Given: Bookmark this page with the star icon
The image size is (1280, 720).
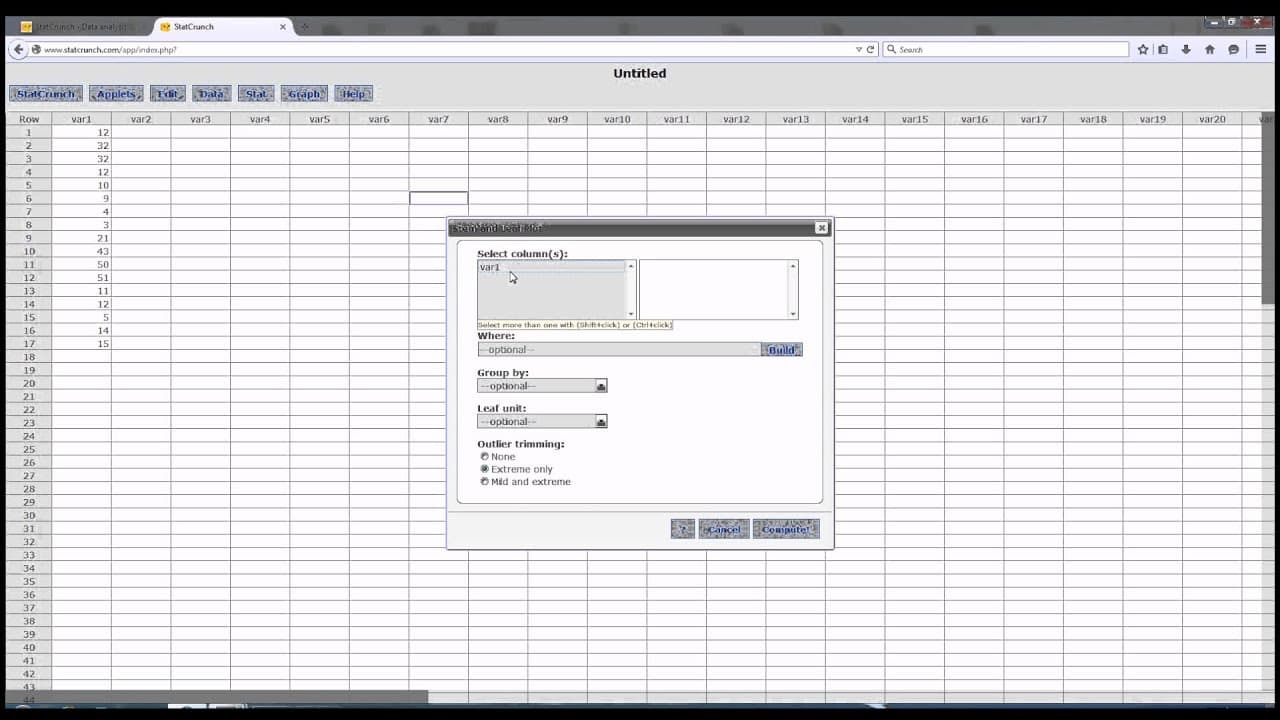Looking at the screenshot, I should [x=1143, y=49].
